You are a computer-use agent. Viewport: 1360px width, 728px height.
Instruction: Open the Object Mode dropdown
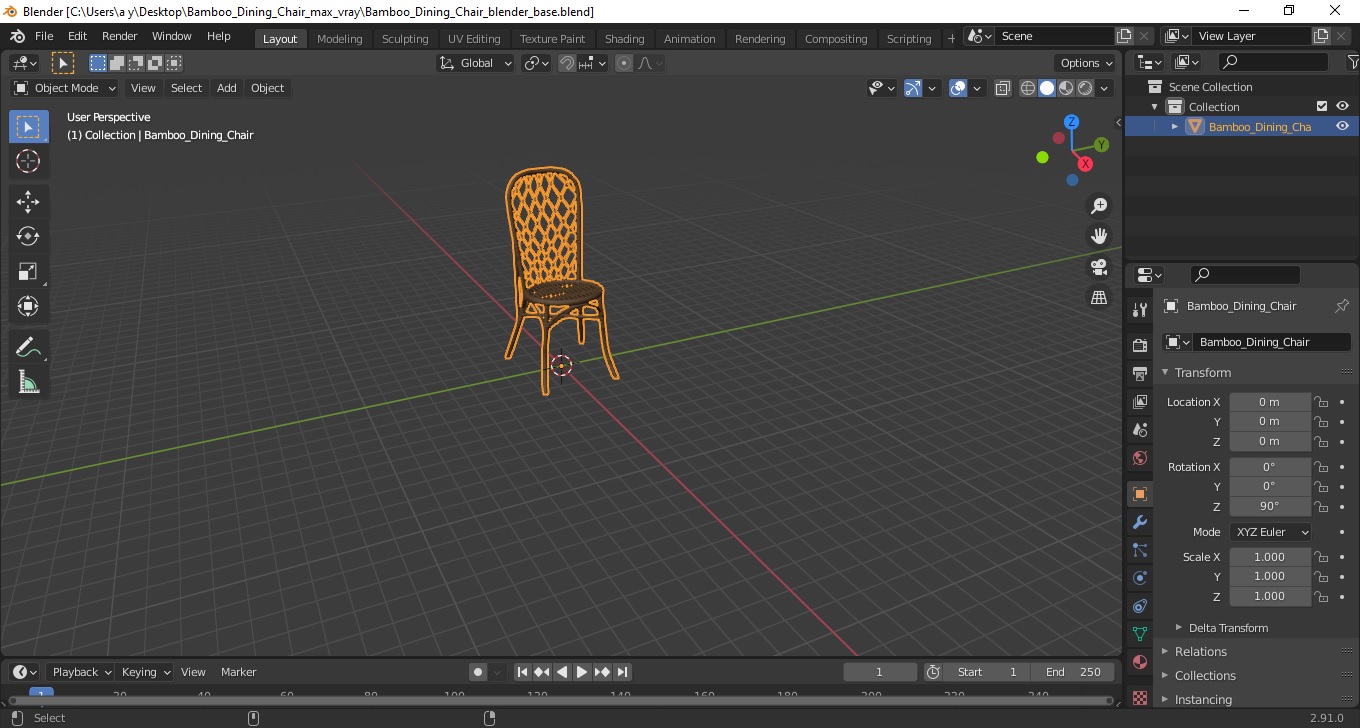click(65, 88)
